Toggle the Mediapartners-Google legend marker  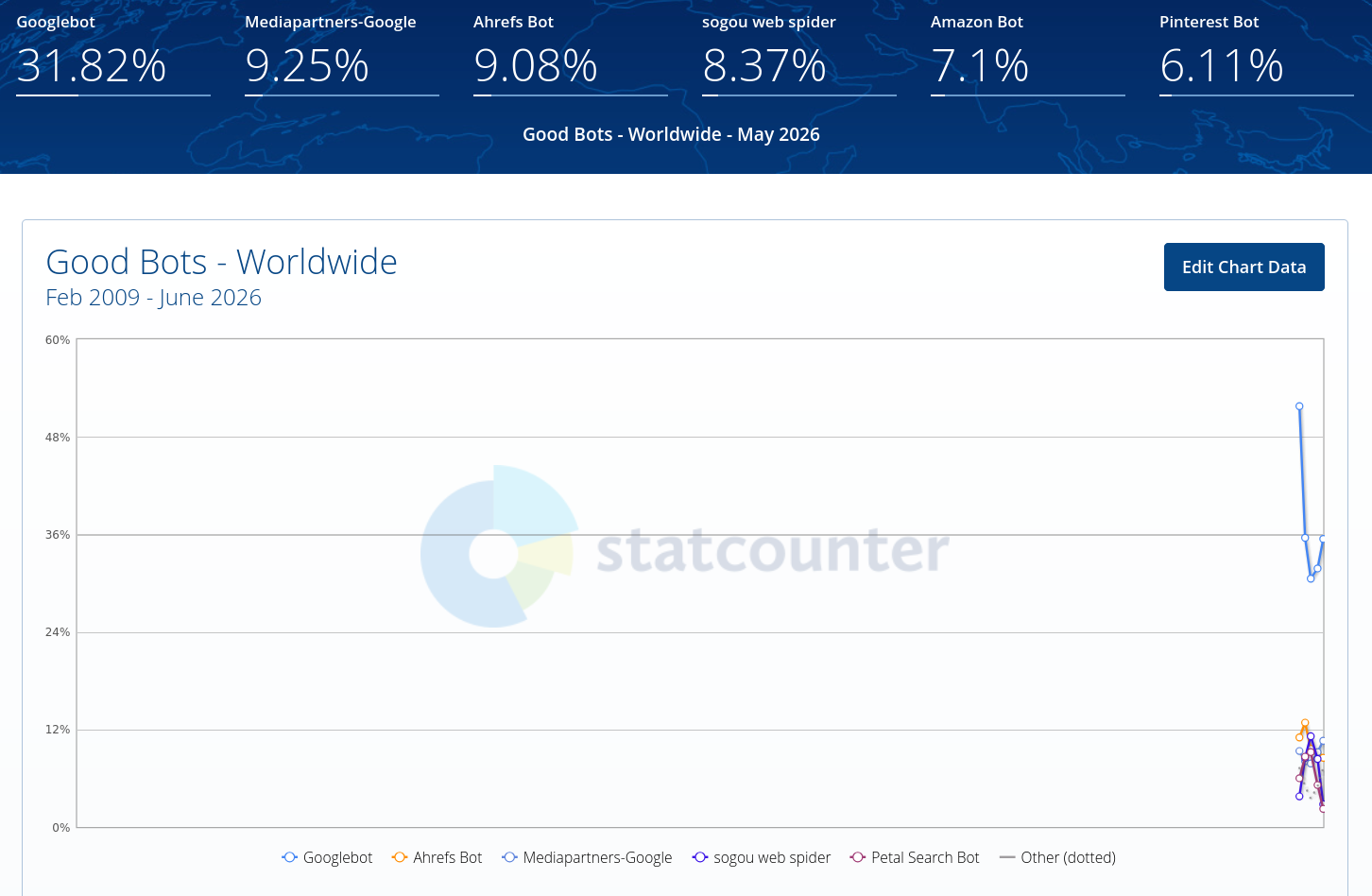point(510,857)
